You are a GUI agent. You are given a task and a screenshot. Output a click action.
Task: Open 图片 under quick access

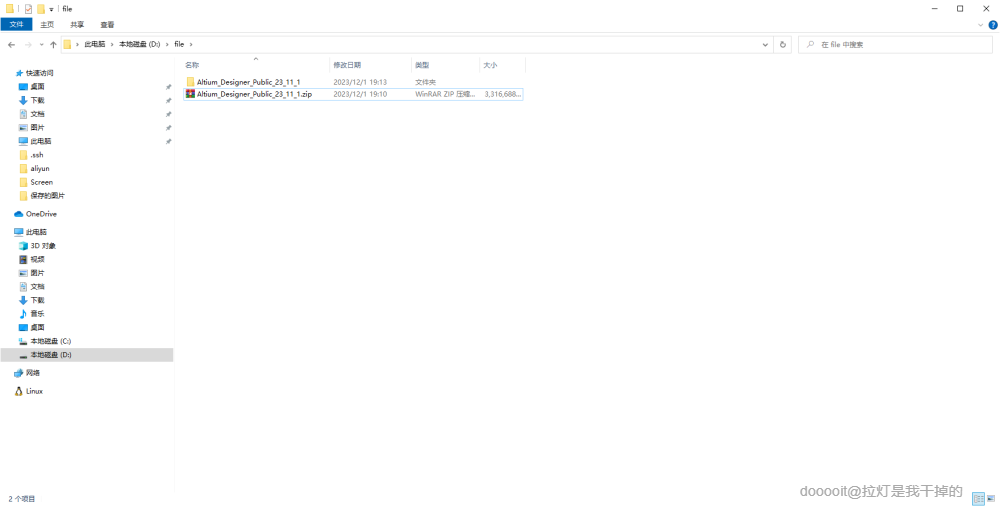point(38,128)
